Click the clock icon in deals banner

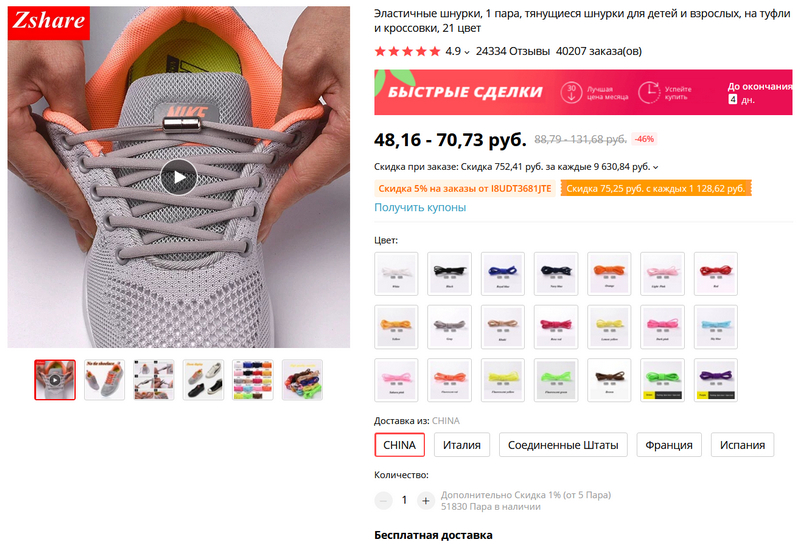click(649, 93)
